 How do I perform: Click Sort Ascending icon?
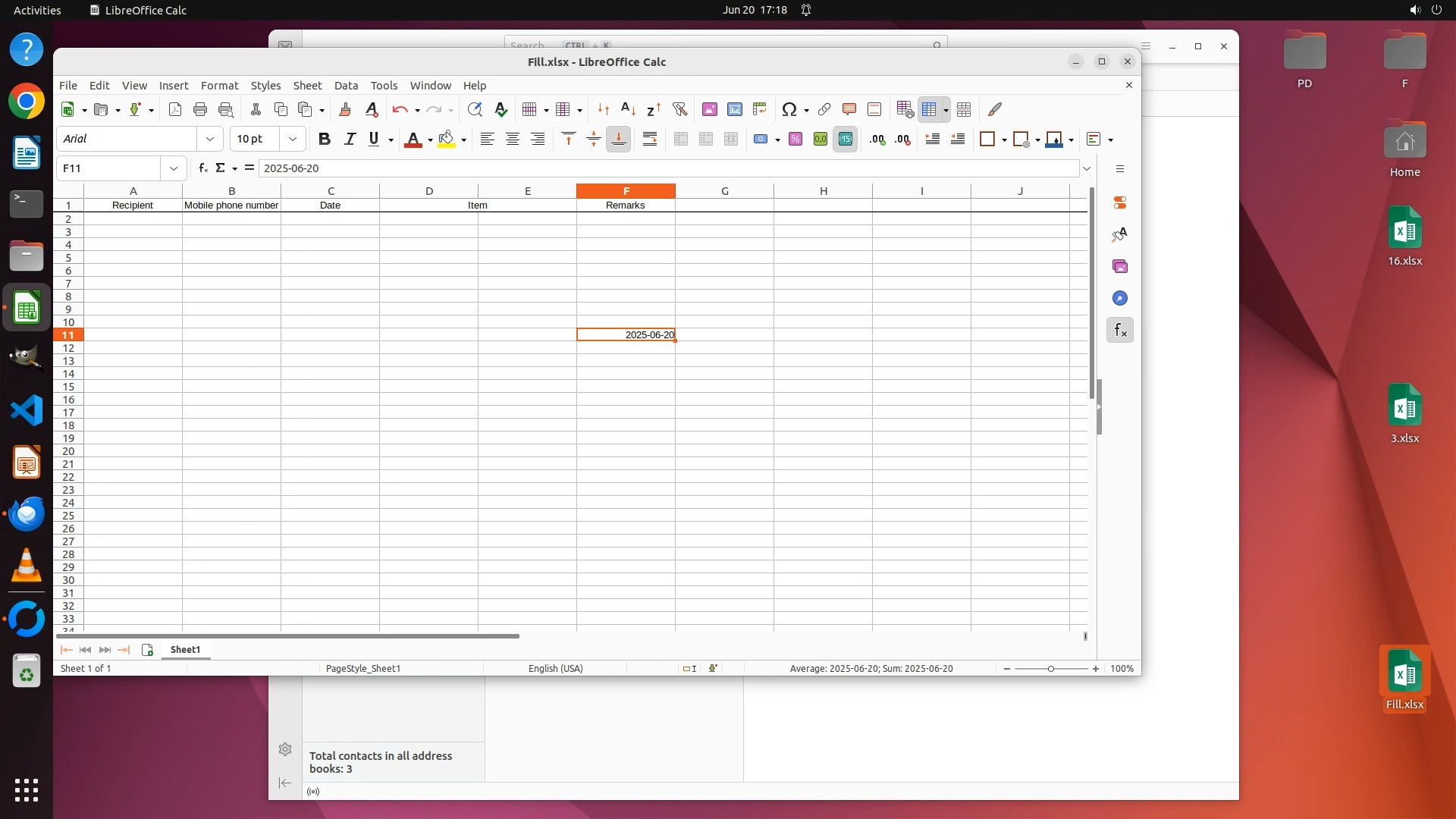628,110
